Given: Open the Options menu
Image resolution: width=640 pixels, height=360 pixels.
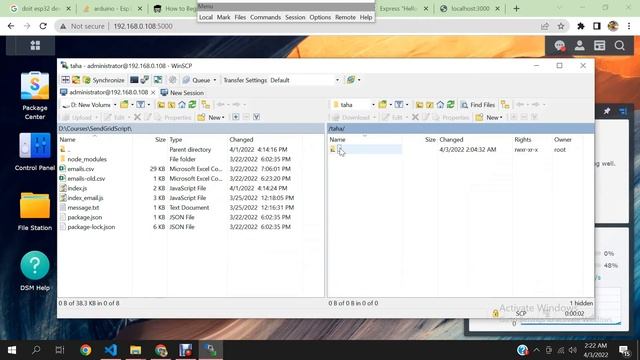Looking at the screenshot, I should click(x=320, y=17).
